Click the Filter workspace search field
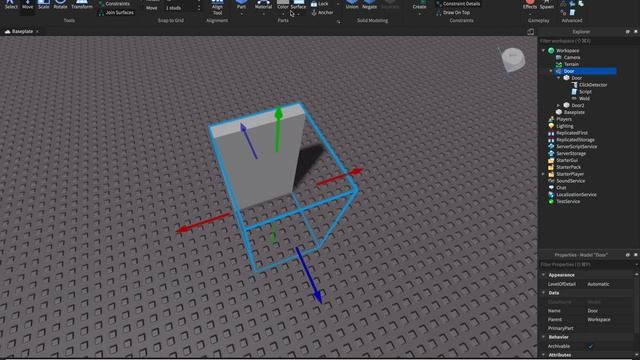This screenshot has height=360, width=640. click(x=588, y=41)
